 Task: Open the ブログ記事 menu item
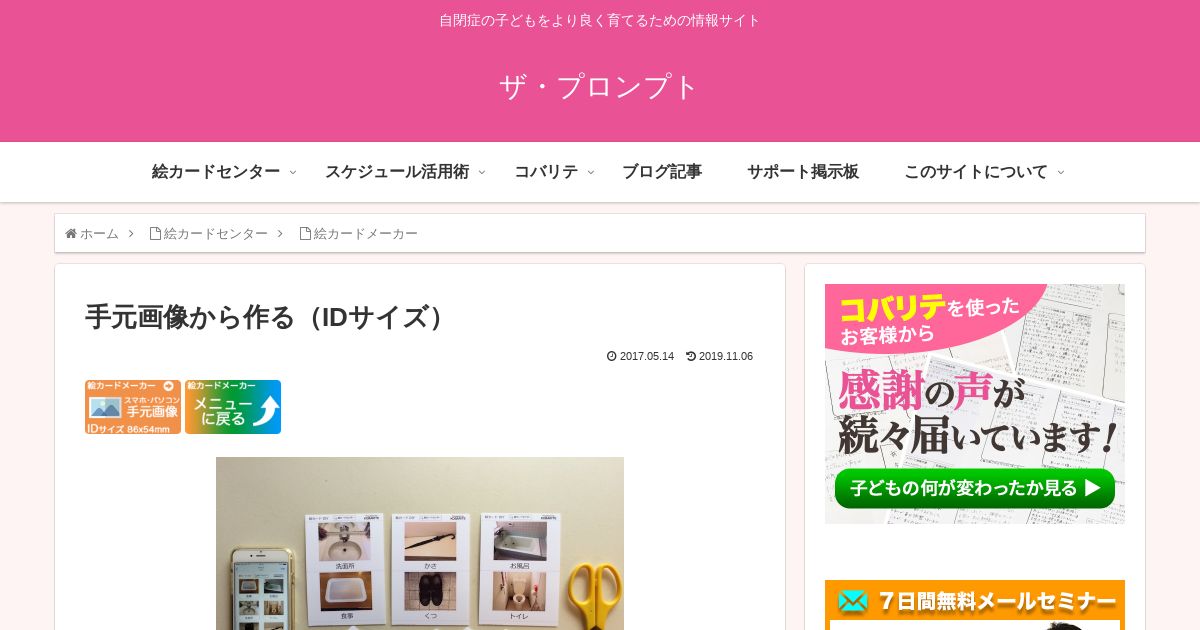coord(662,172)
